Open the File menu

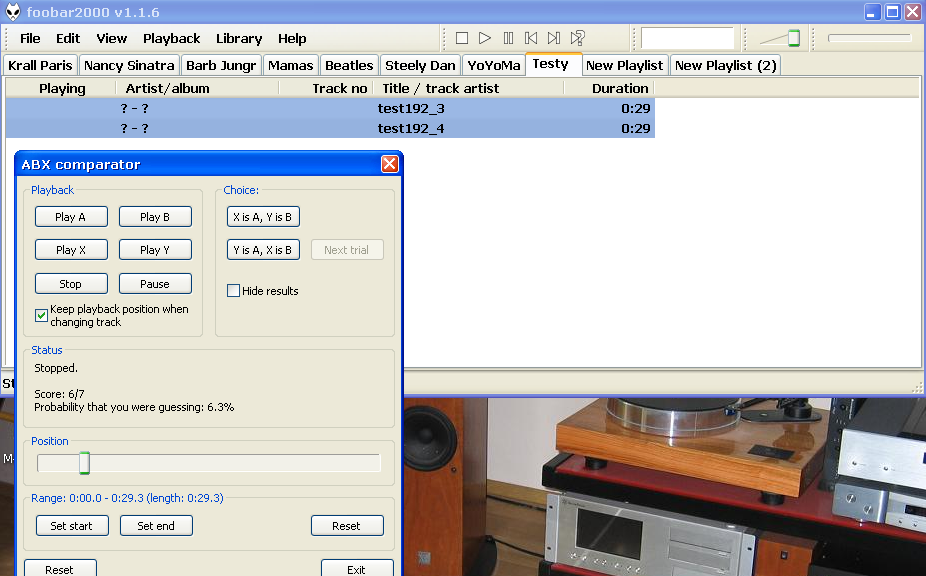point(30,38)
